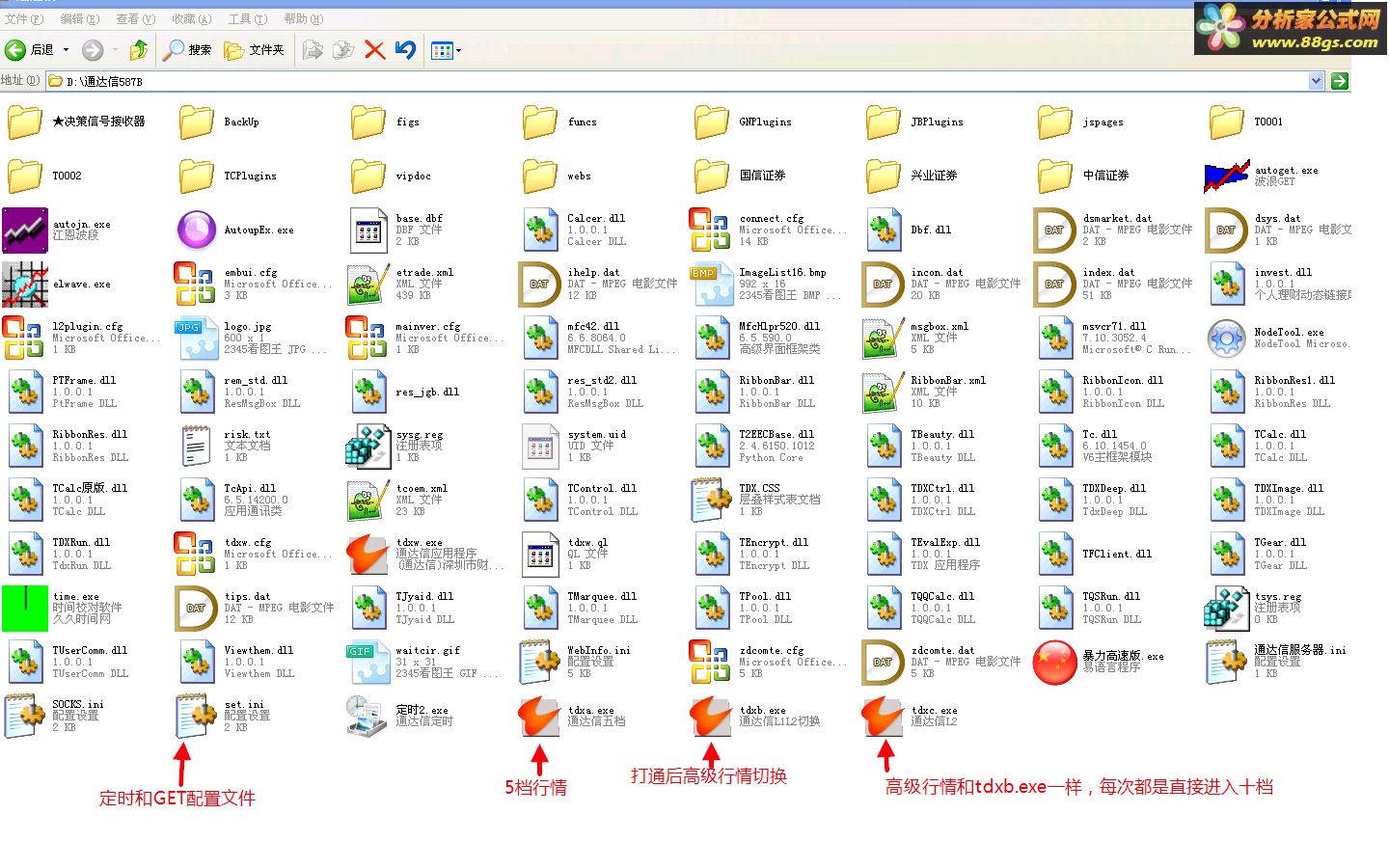This screenshot has height=868, width=1389.
Task: Select the etrade.xml file icon
Action: click(368, 284)
